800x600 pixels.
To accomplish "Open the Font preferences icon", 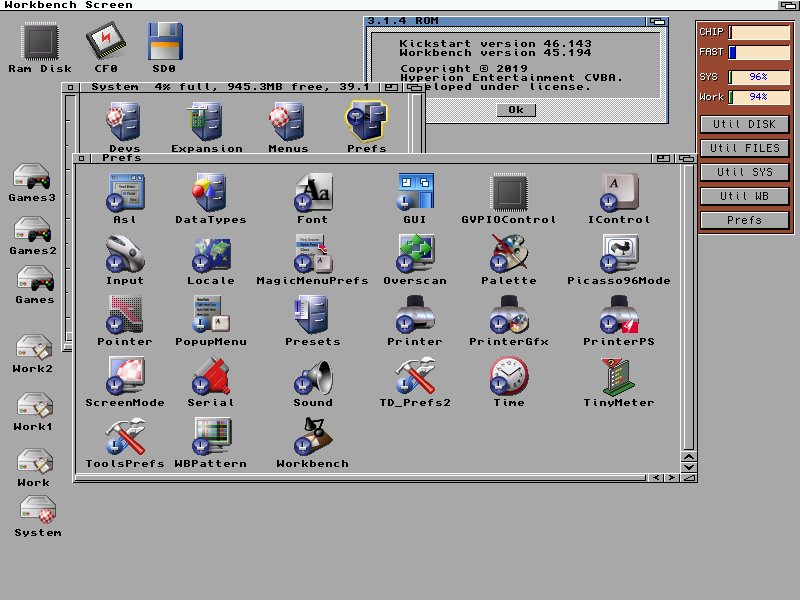I will point(313,192).
